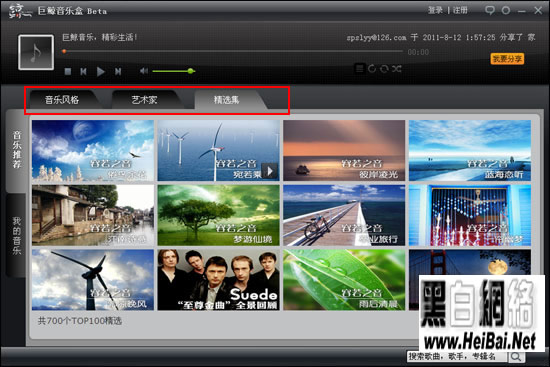
Task: Open the 宛若集 offshore turbines thumbnail
Action: pyautogui.click(x=219, y=151)
